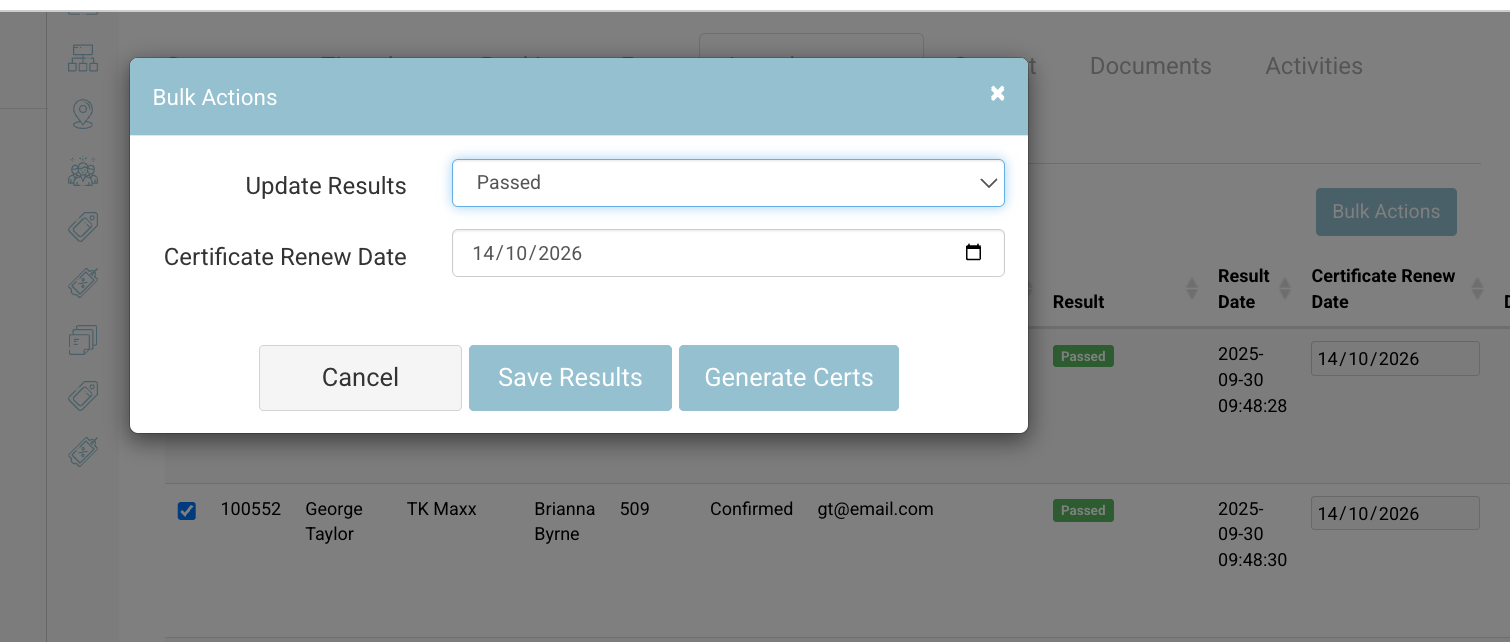Click the Save Results button
The width and height of the screenshot is (1510, 642).
pos(570,377)
